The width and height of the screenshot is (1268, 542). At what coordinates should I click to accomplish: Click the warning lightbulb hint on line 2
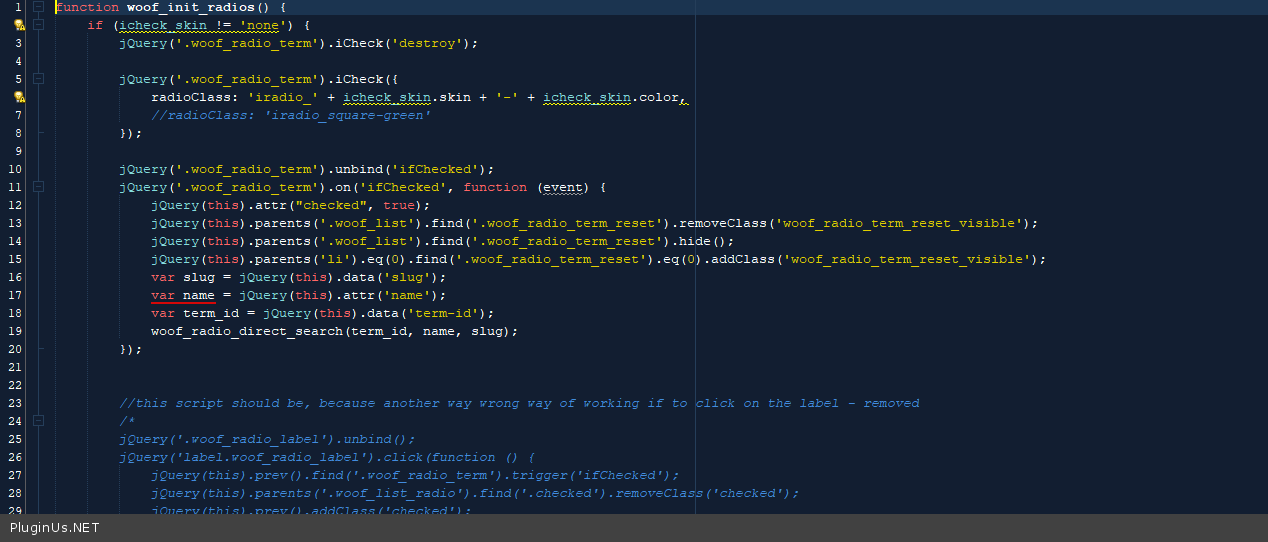(19, 25)
